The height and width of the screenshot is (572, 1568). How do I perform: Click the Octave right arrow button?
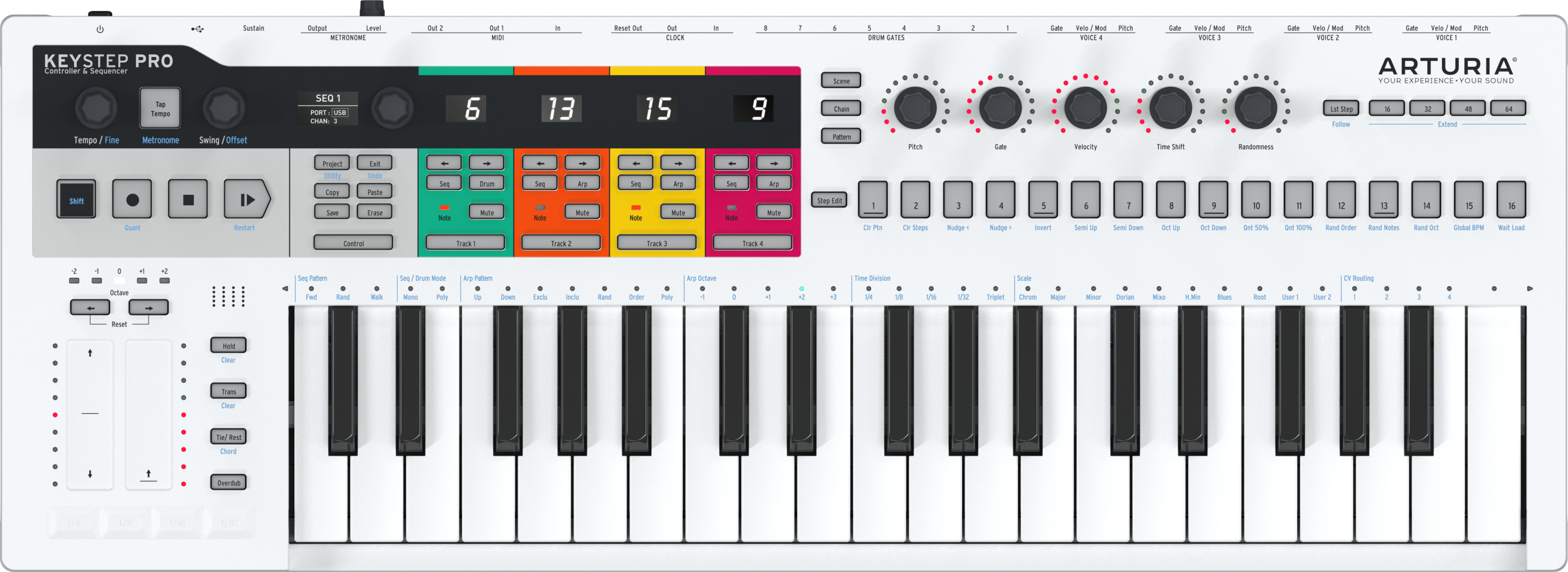click(x=148, y=308)
